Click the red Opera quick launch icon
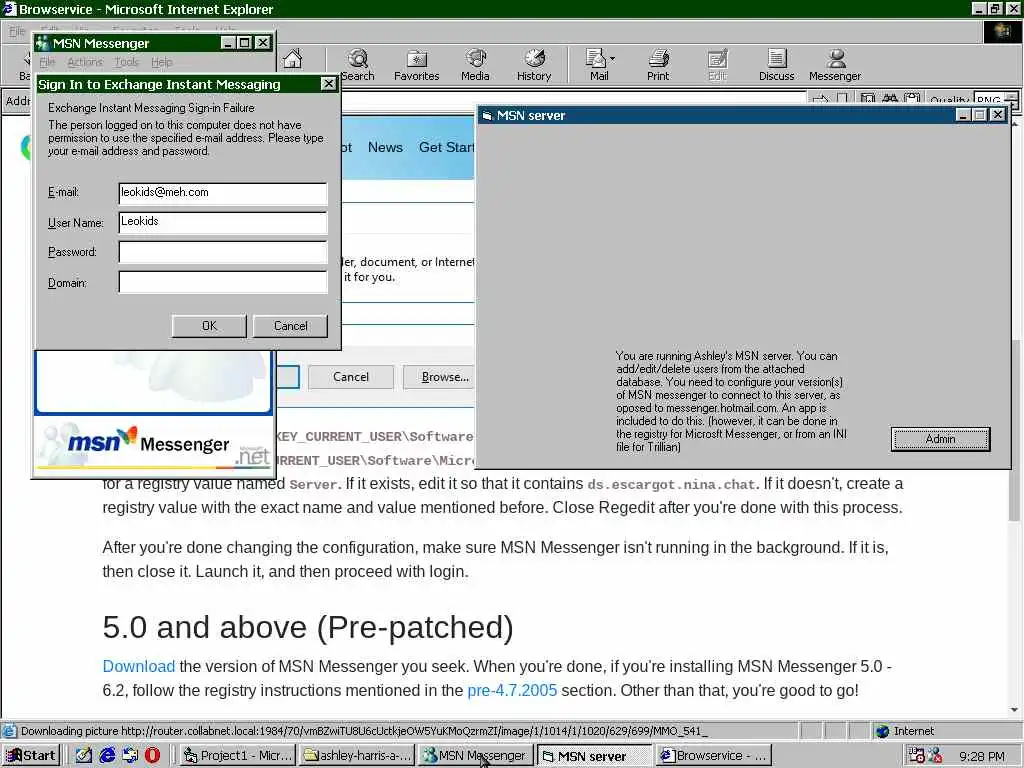 tap(152, 756)
